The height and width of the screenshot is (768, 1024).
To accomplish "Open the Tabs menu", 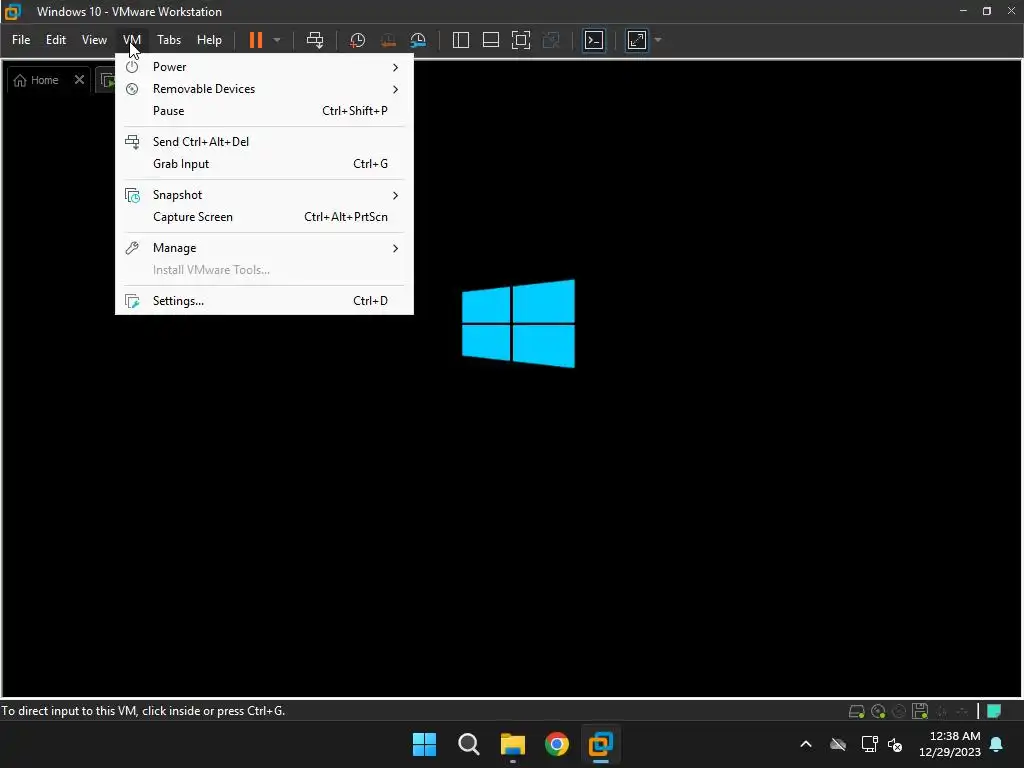I will [169, 40].
